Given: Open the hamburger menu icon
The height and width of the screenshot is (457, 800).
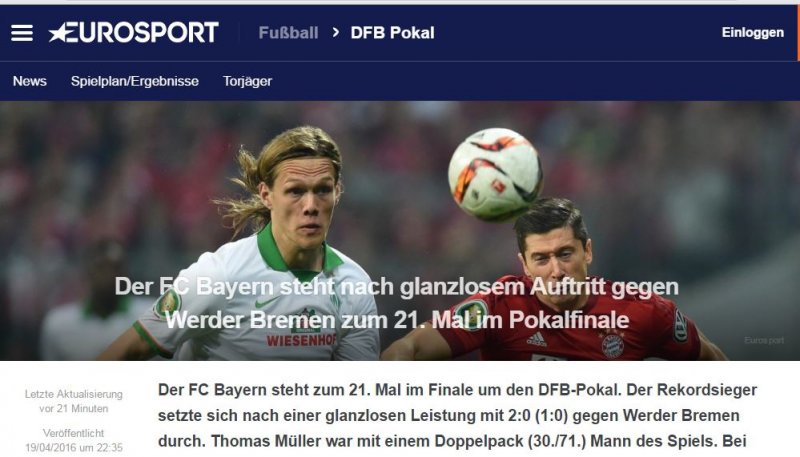Looking at the screenshot, I should pyautogui.click(x=22, y=33).
